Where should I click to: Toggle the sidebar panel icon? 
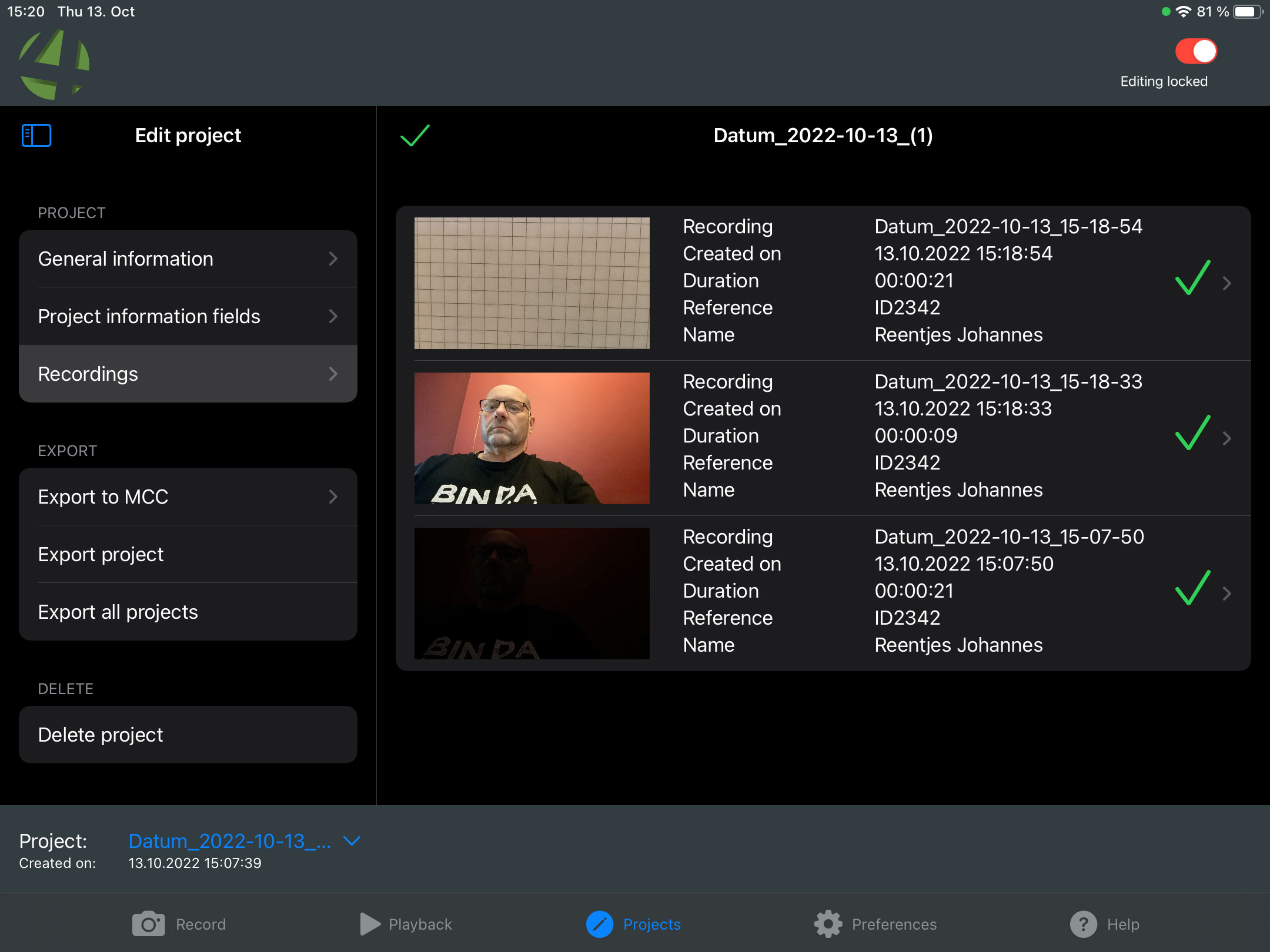tap(36, 136)
